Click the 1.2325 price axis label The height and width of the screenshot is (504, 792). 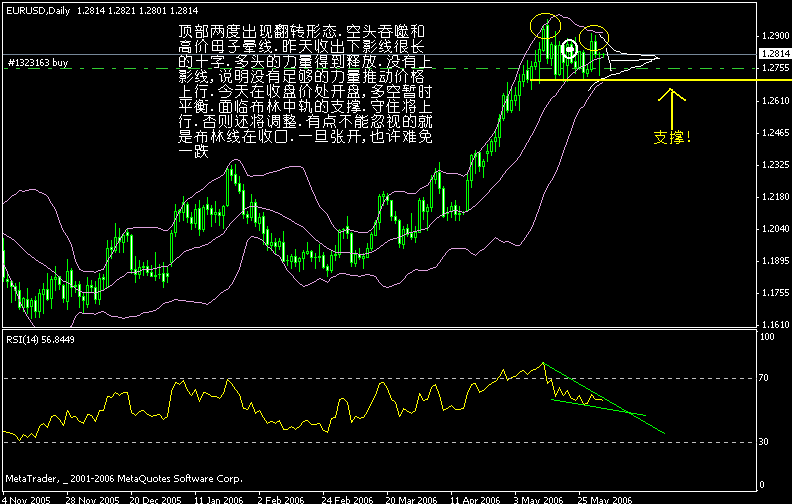[x=775, y=165]
